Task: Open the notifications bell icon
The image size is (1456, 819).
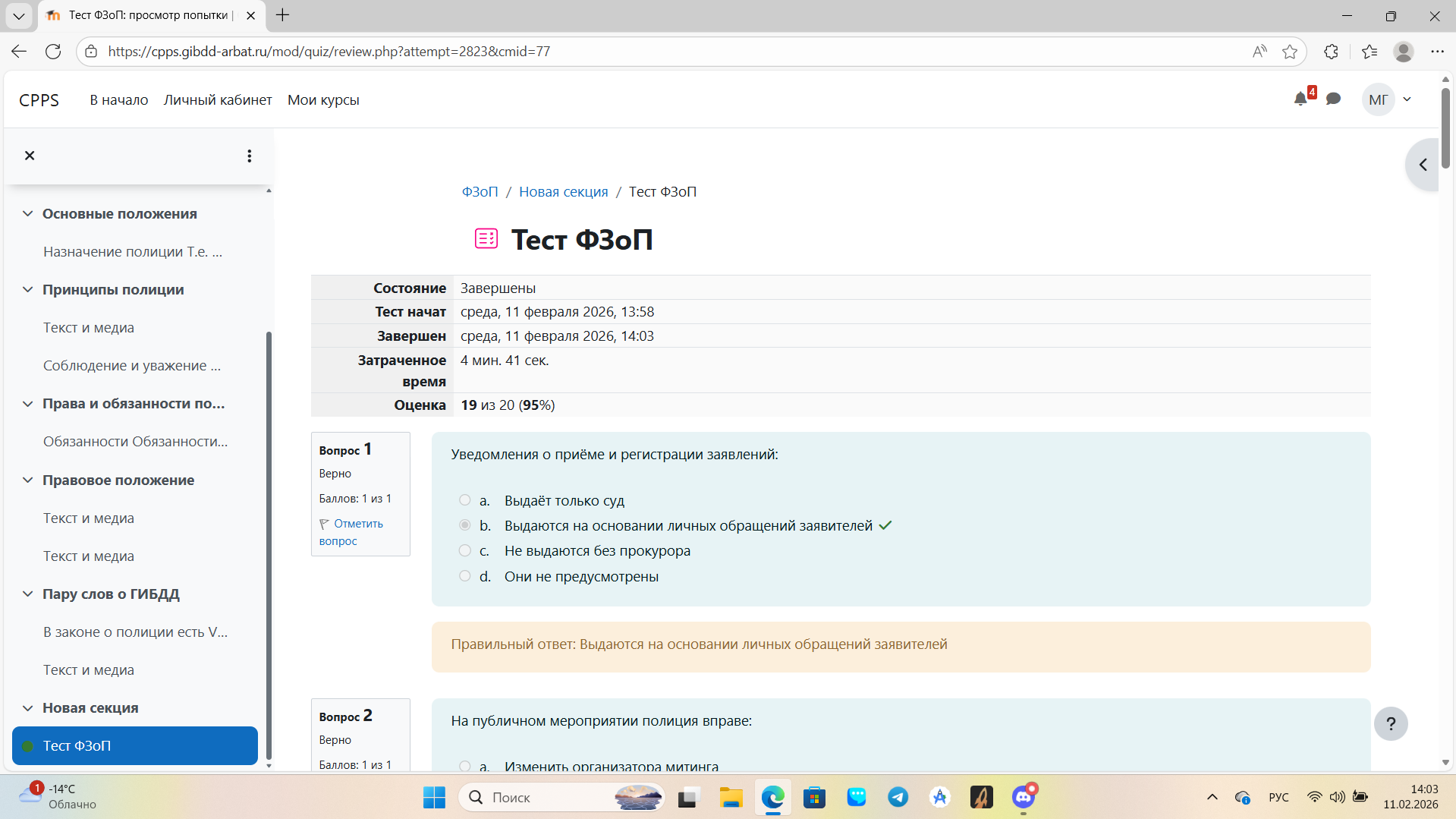Action: [1300, 99]
